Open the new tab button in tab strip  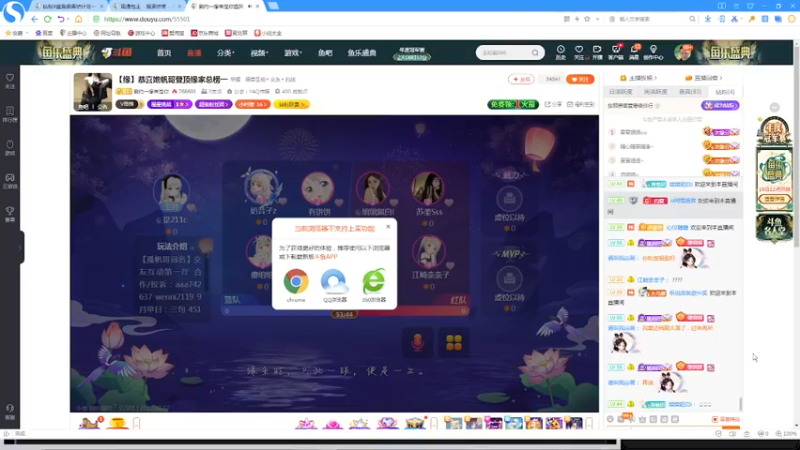pyautogui.click(x=273, y=6)
